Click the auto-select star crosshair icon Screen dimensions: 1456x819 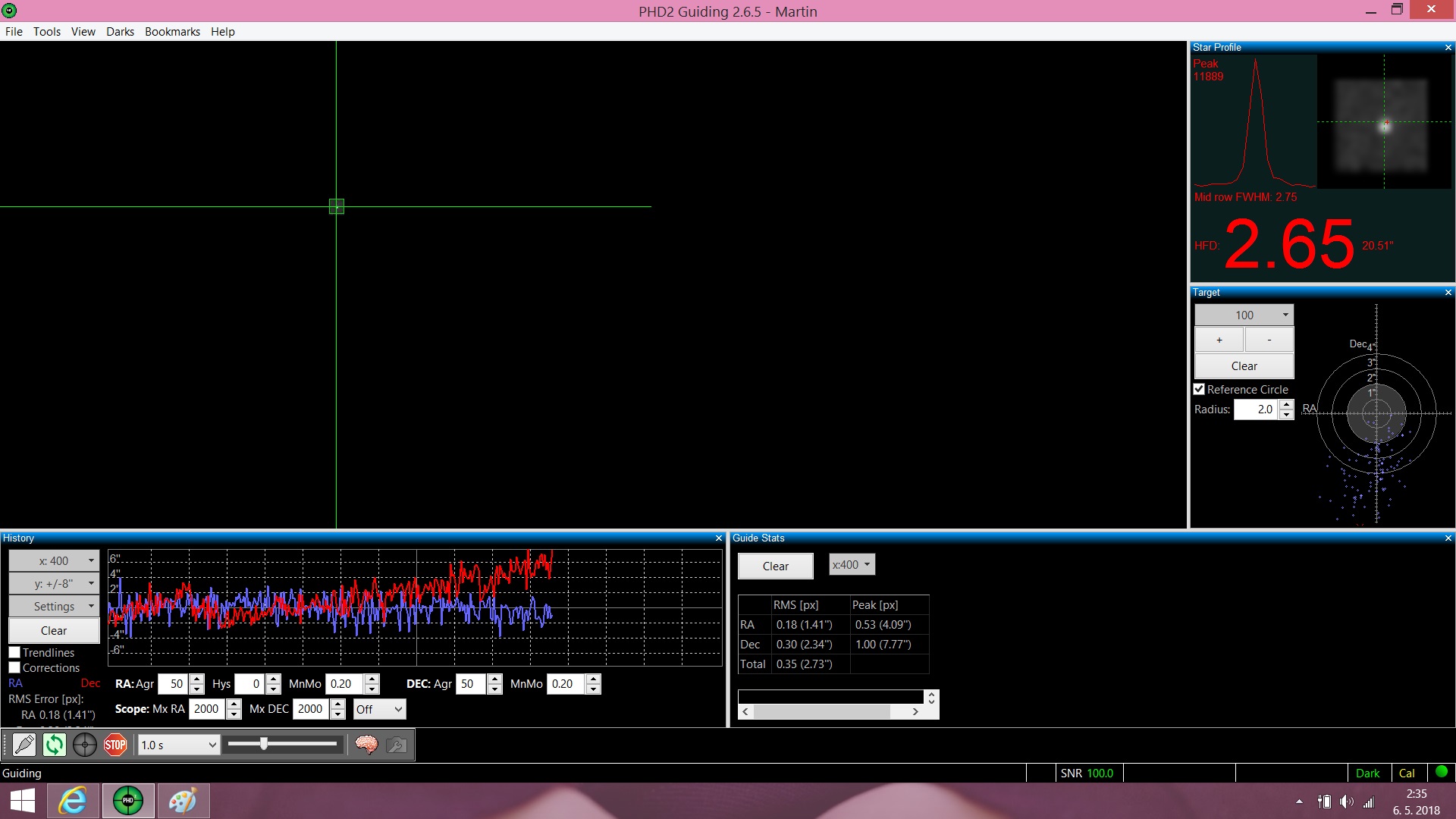click(85, 745)
